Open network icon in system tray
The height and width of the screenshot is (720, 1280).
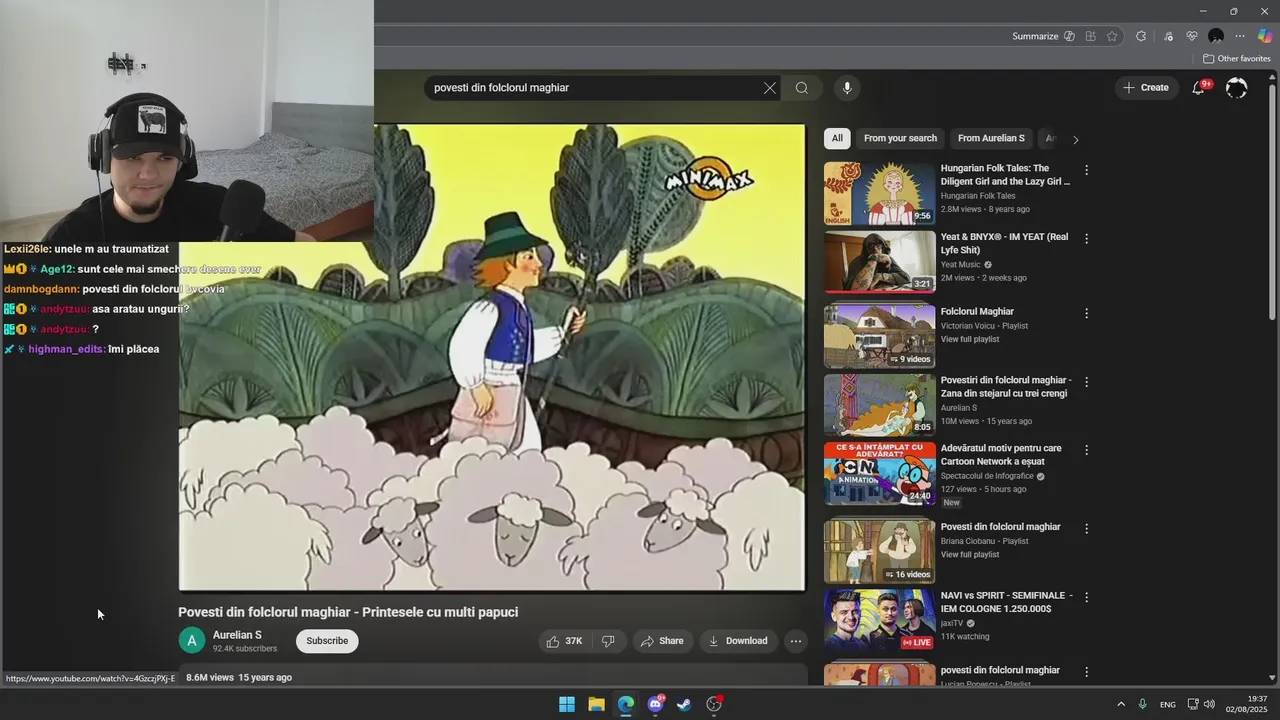point(1193,704)
